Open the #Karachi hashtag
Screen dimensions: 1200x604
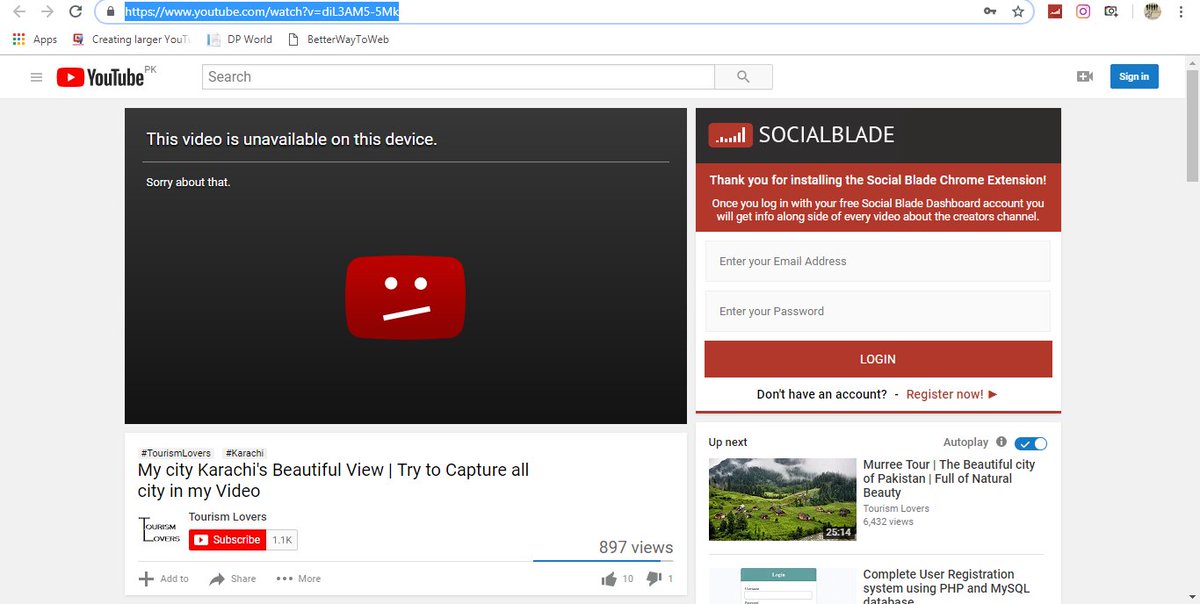coord(245,453)
